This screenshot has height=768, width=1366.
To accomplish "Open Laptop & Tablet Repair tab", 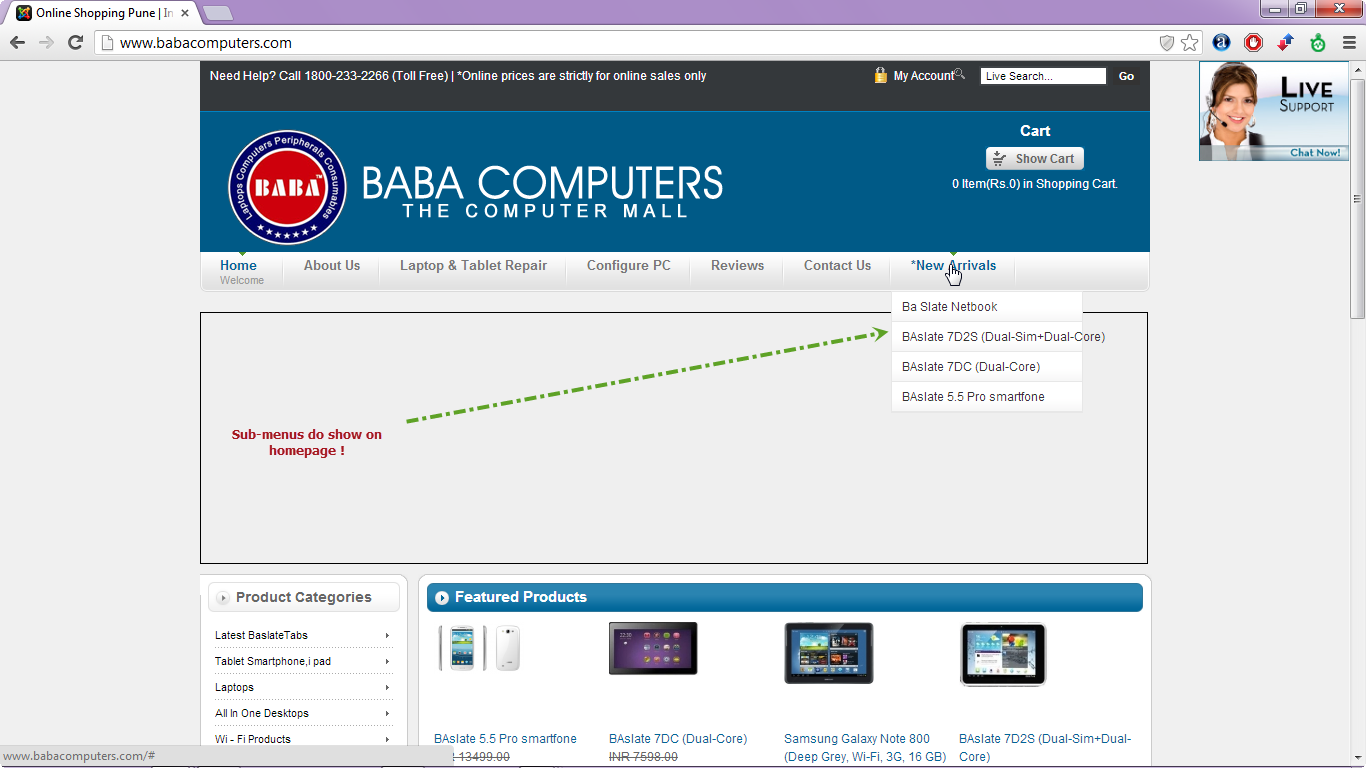I will 473,266.
